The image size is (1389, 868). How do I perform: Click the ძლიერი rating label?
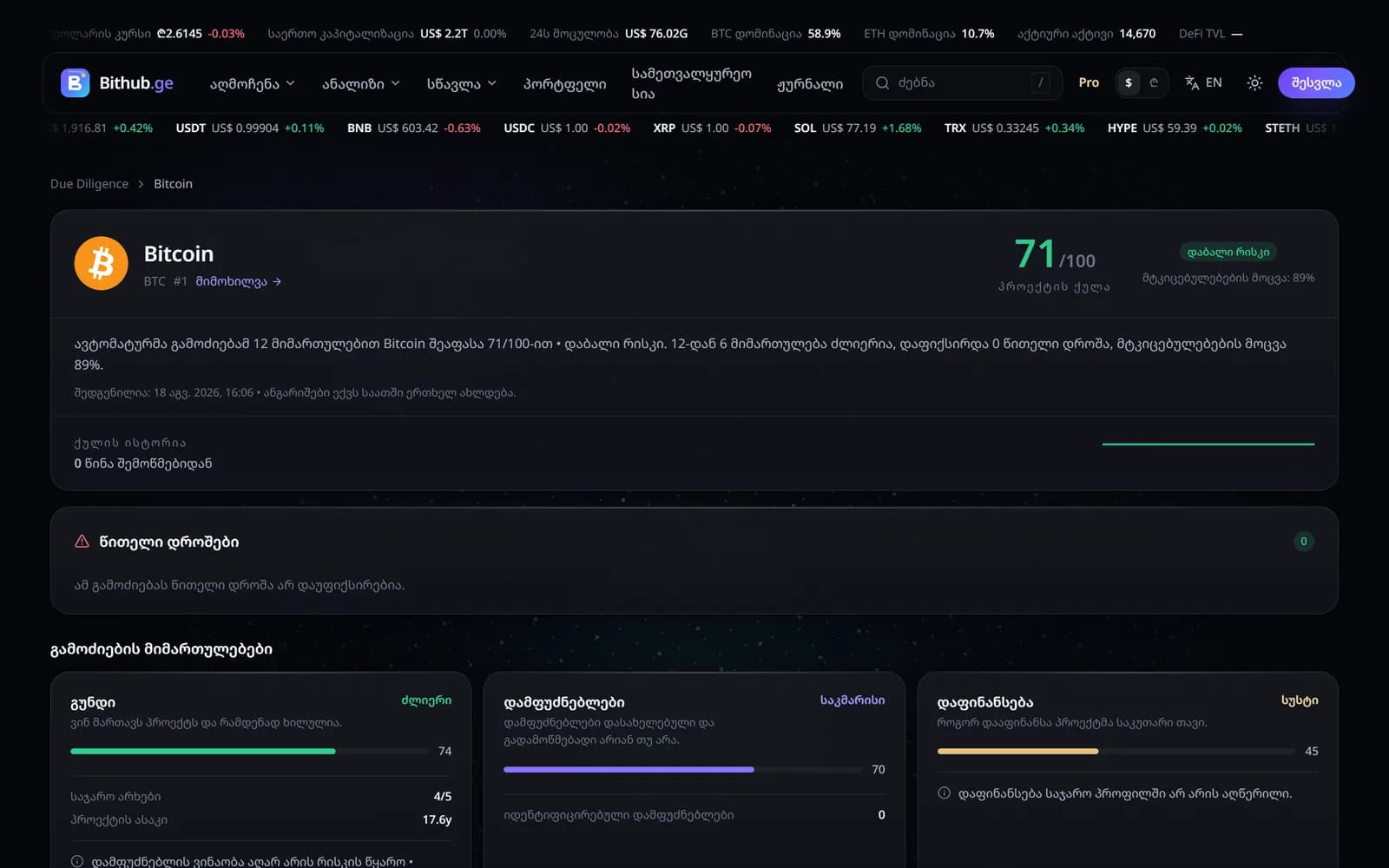(x=426, y=700)
